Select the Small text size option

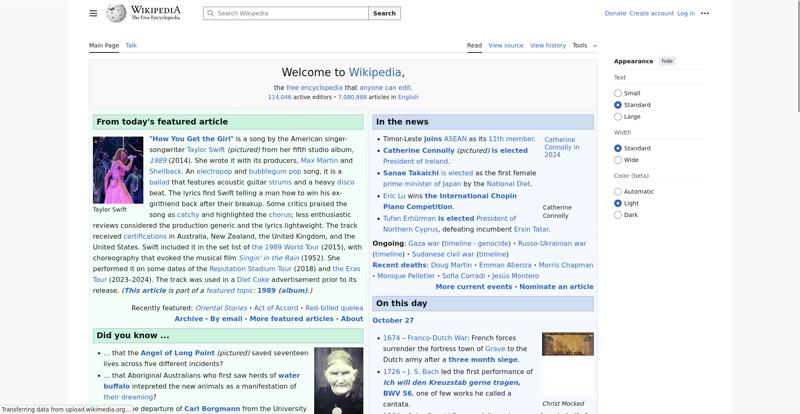pos(618,93)
